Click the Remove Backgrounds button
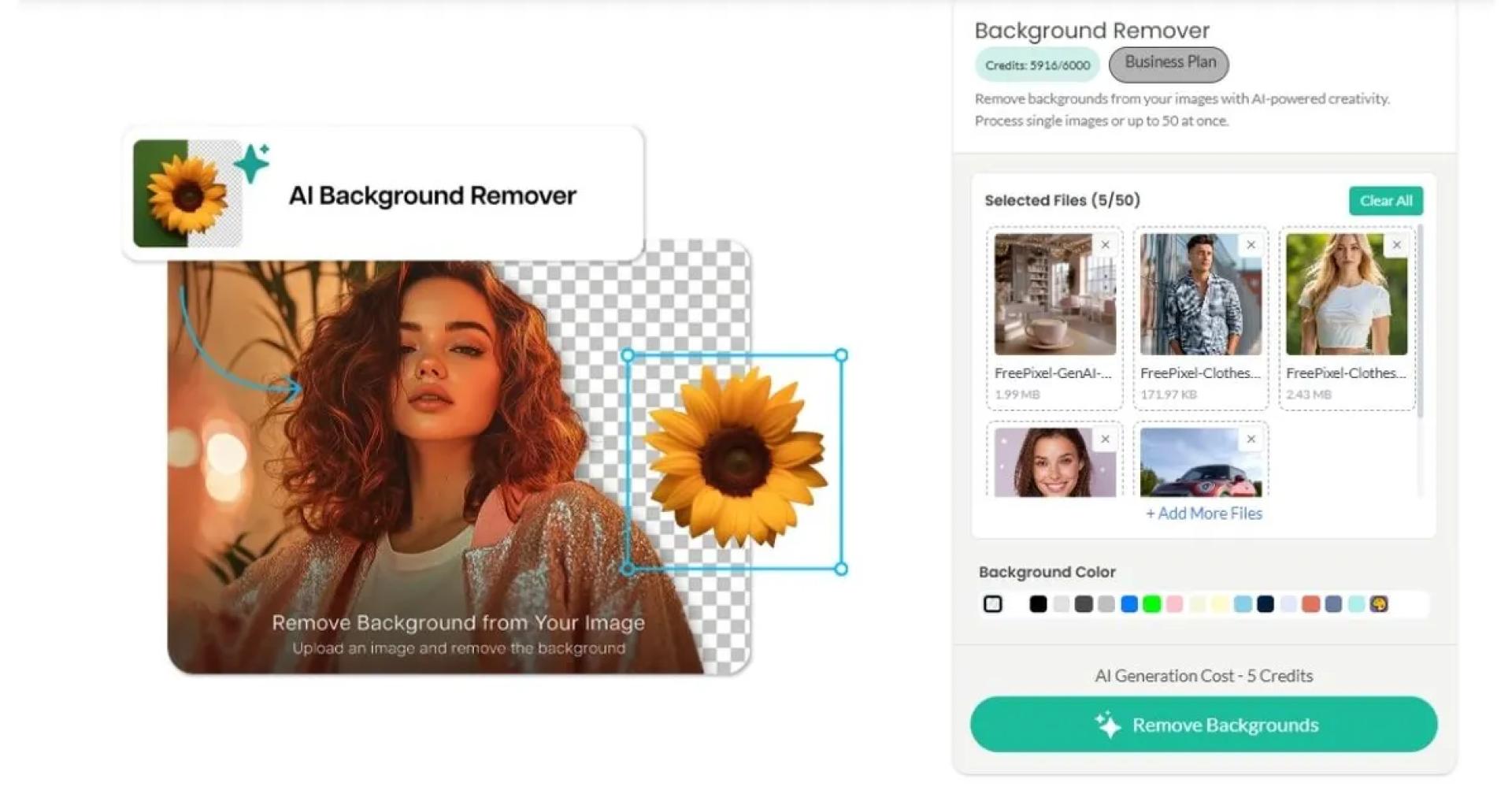This screenshot has width=1512, height=794. click(x=1203, y=725)
